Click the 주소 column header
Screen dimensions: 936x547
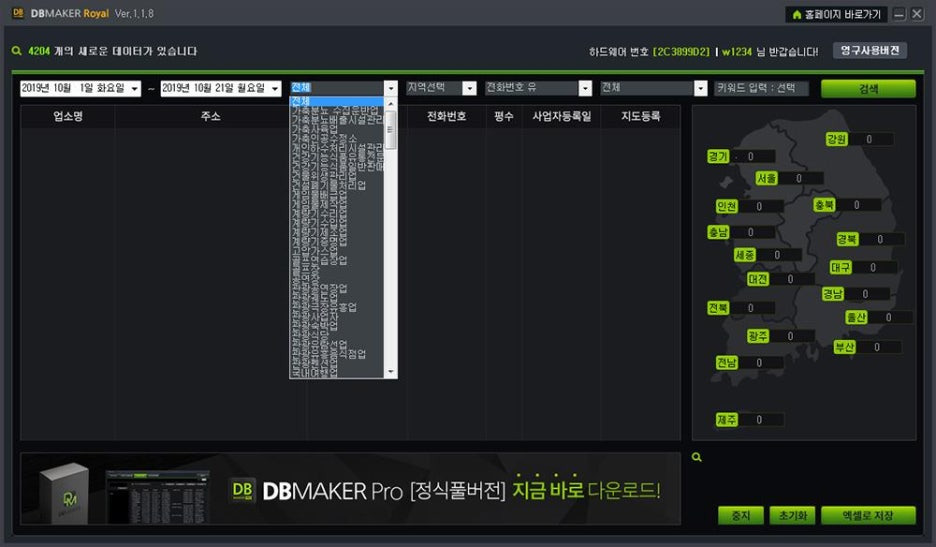(210, 116)
